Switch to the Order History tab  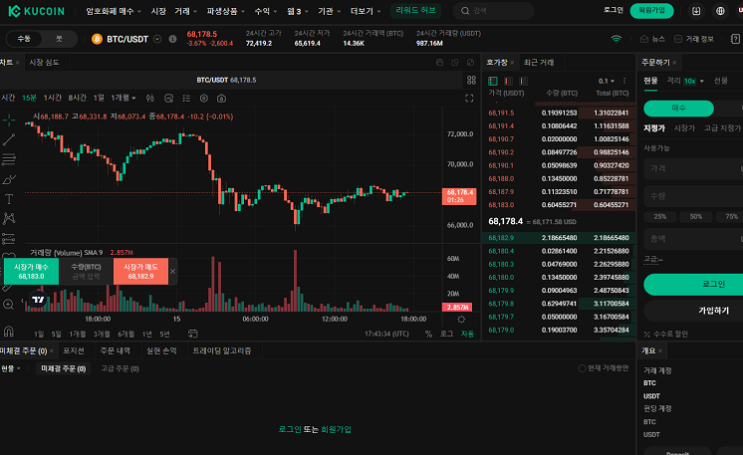coord(115,351)
